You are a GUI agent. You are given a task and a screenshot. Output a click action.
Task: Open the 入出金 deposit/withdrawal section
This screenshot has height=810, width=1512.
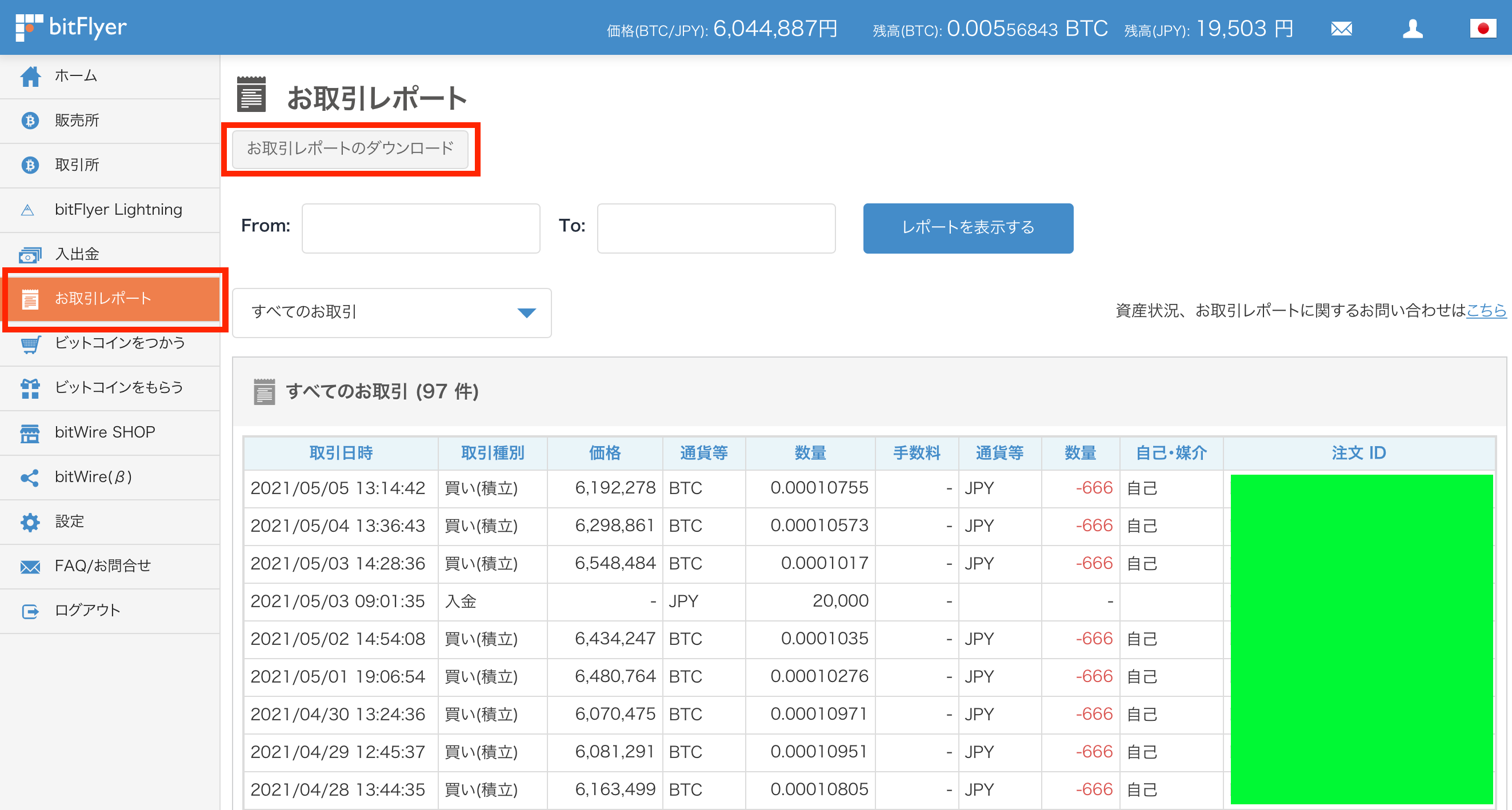(x=30, y=254)
